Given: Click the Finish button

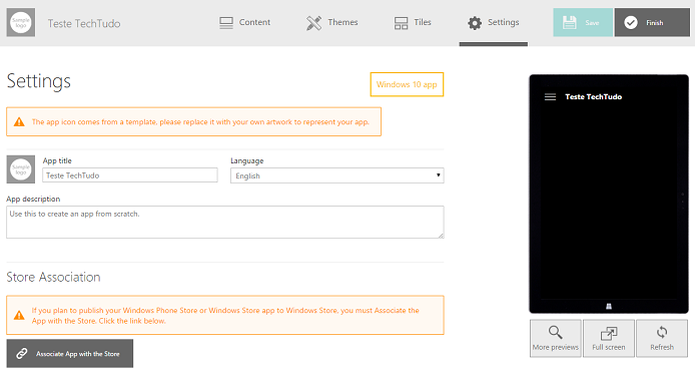Looking at the screenshot, I should click(x=652, y=22).
